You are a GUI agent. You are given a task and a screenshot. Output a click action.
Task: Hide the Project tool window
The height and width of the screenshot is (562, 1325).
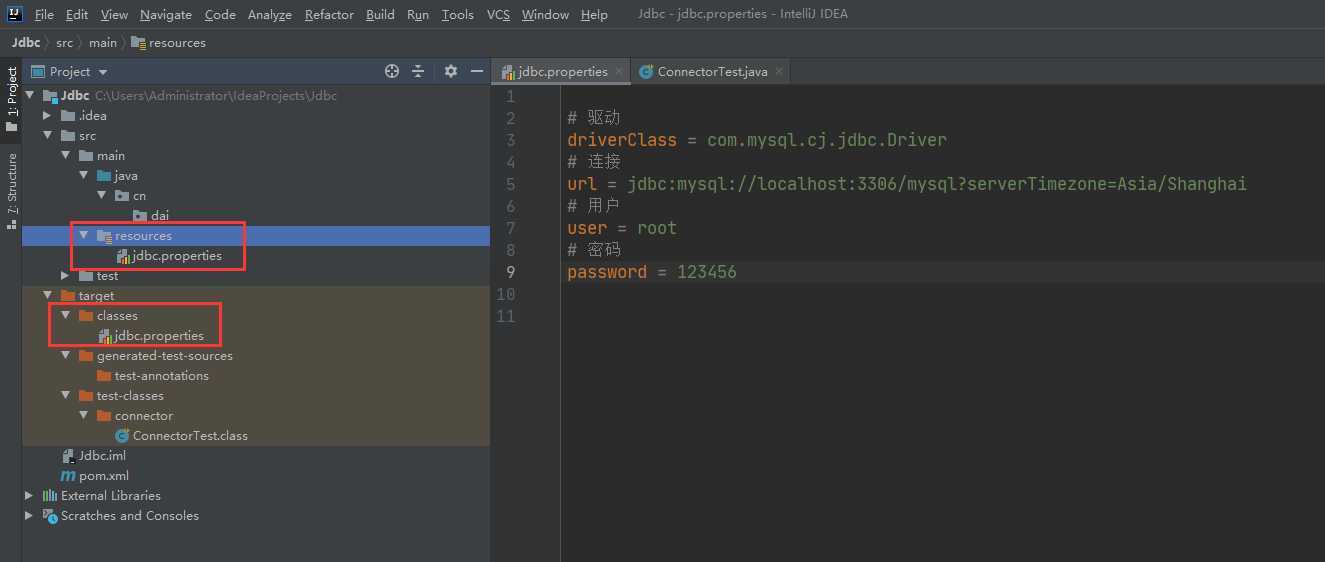477,71
